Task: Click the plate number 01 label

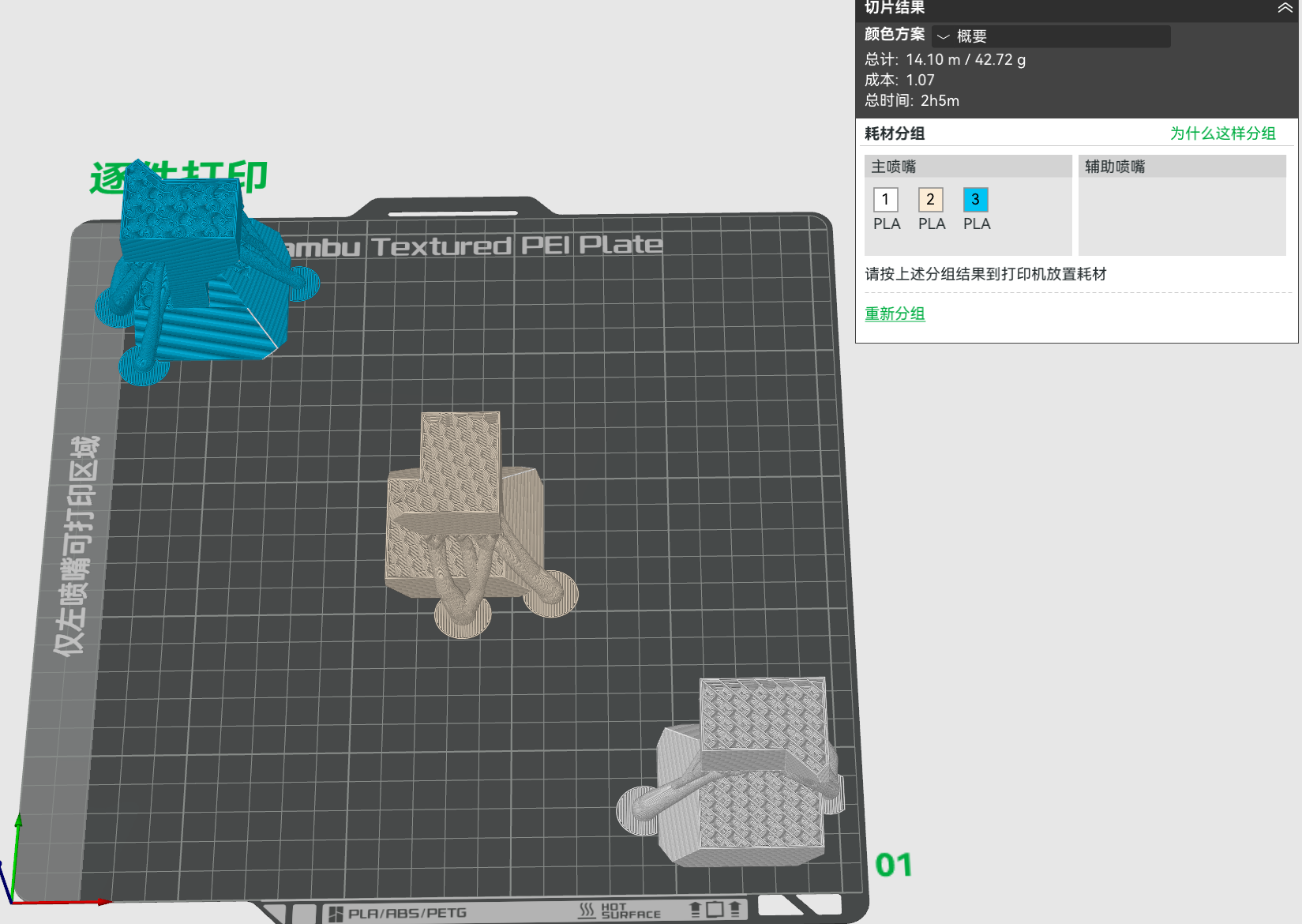Action: pyautogui.click(x=894, y=866)
